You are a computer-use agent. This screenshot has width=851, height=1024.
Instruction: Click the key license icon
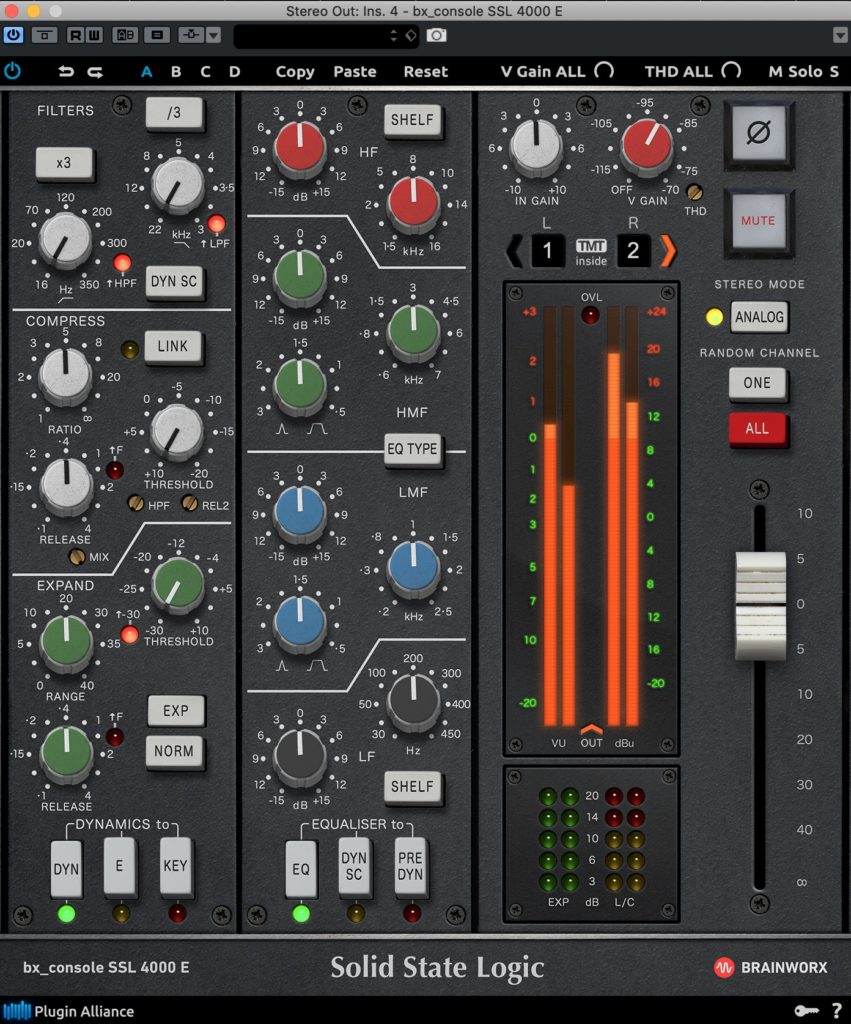806,1011
